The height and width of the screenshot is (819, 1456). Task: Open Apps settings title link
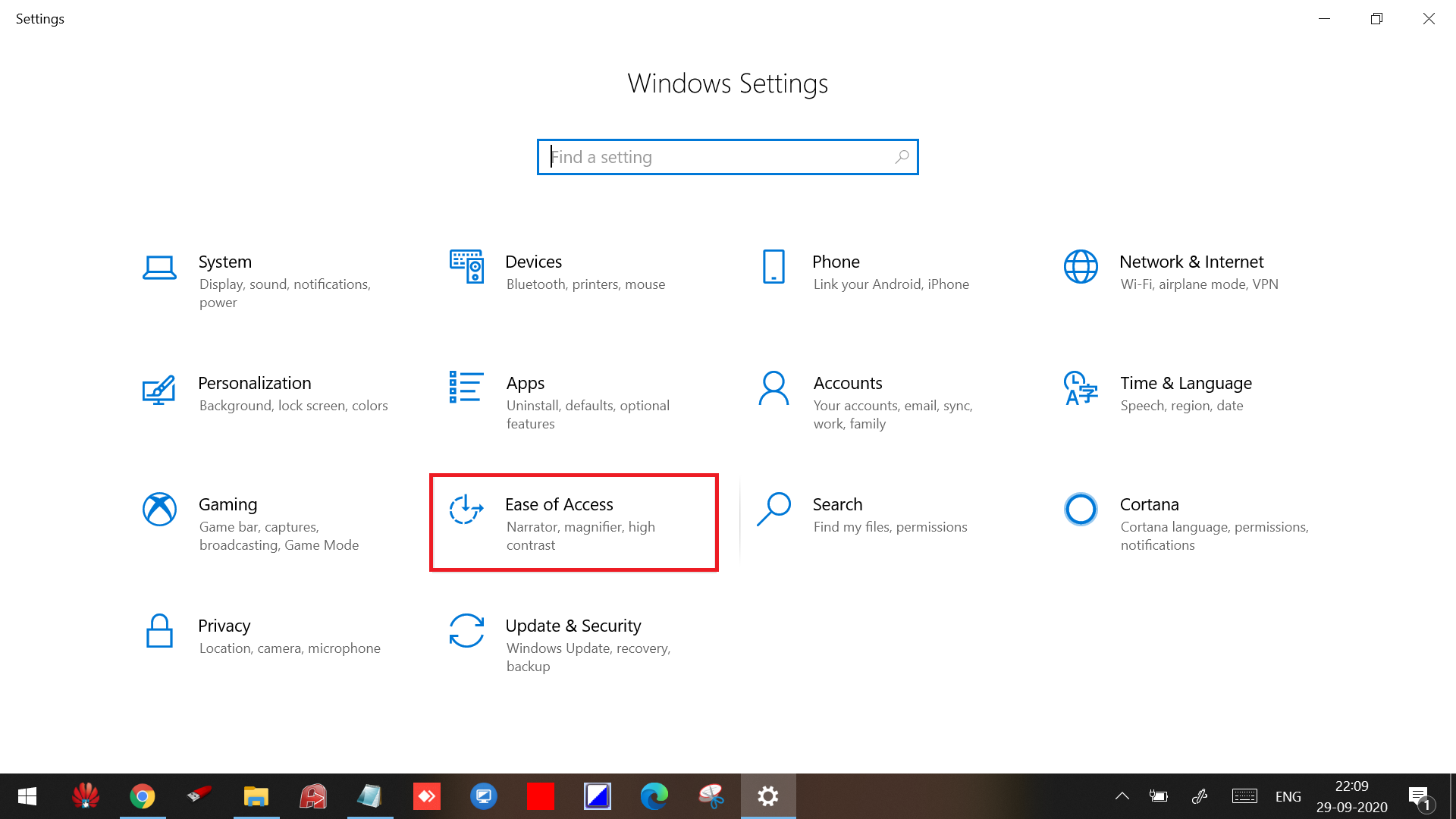tap(525, 383)
